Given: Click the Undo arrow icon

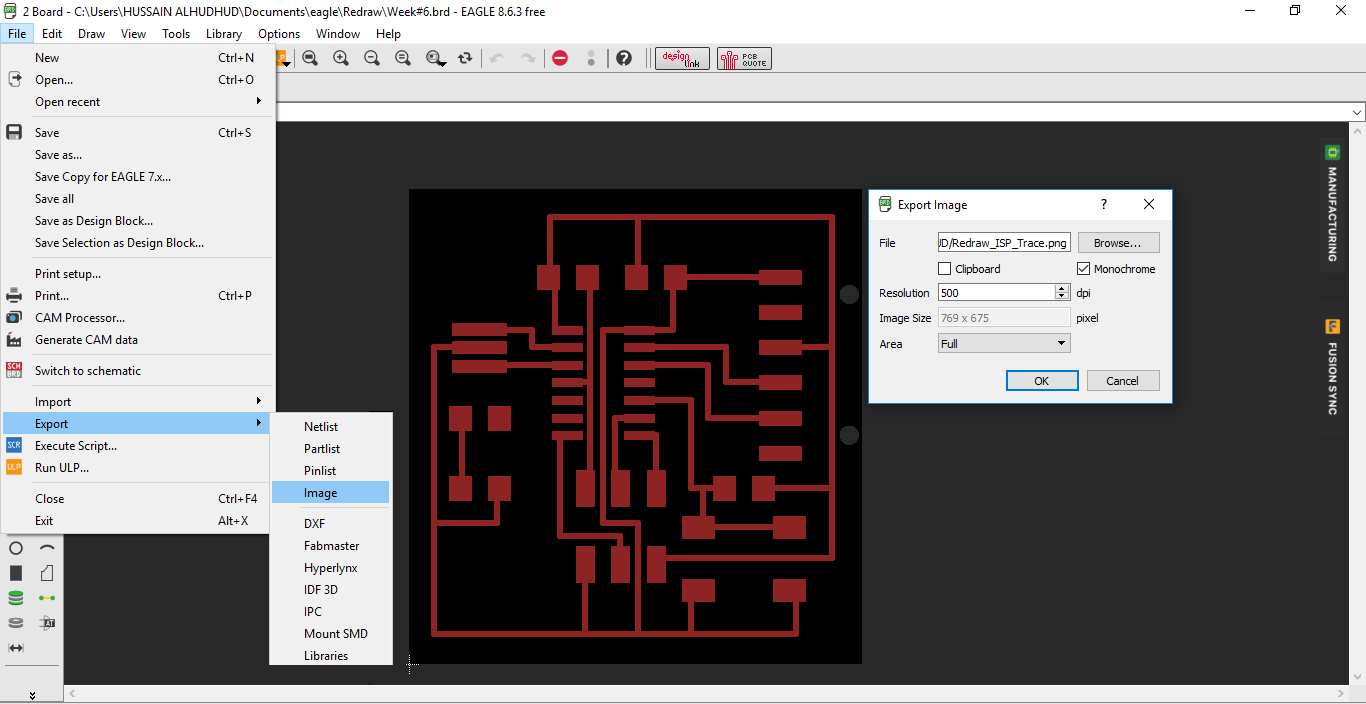Looking at the screenshot, I should point(497,58).
